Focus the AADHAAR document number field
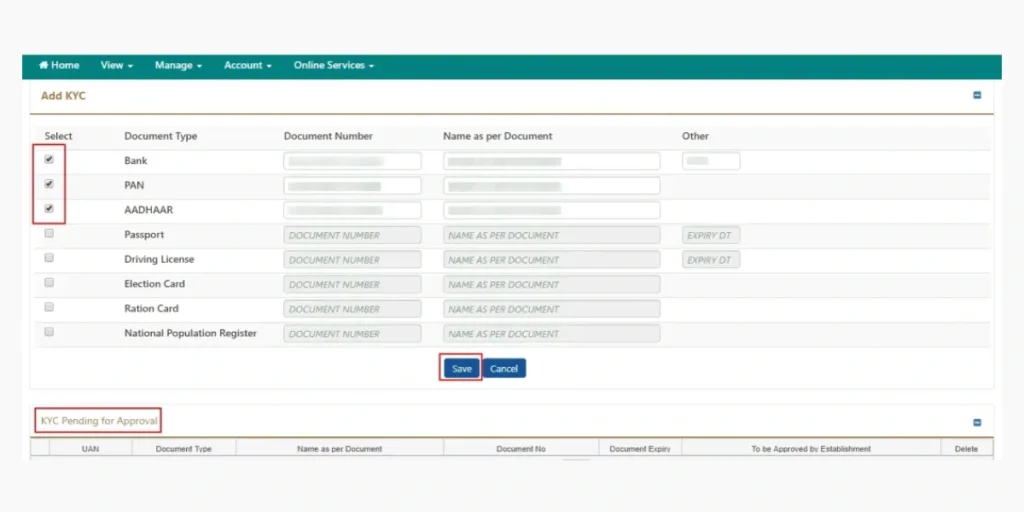This screenshot has height=512, width=1024. click(x=353, y=210)
